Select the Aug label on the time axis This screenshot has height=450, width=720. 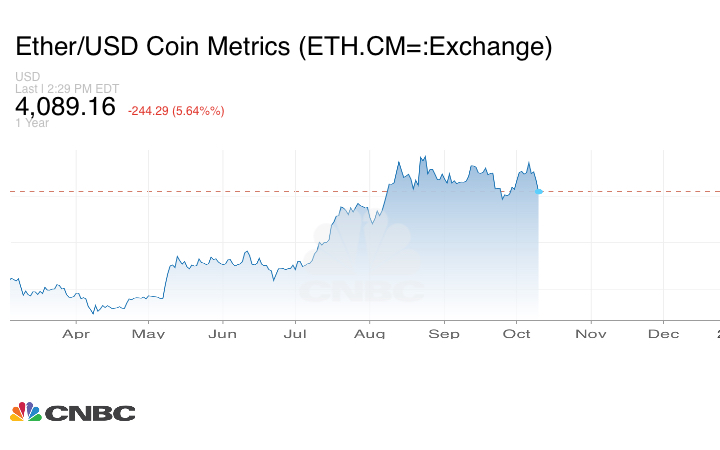(369, 334)
